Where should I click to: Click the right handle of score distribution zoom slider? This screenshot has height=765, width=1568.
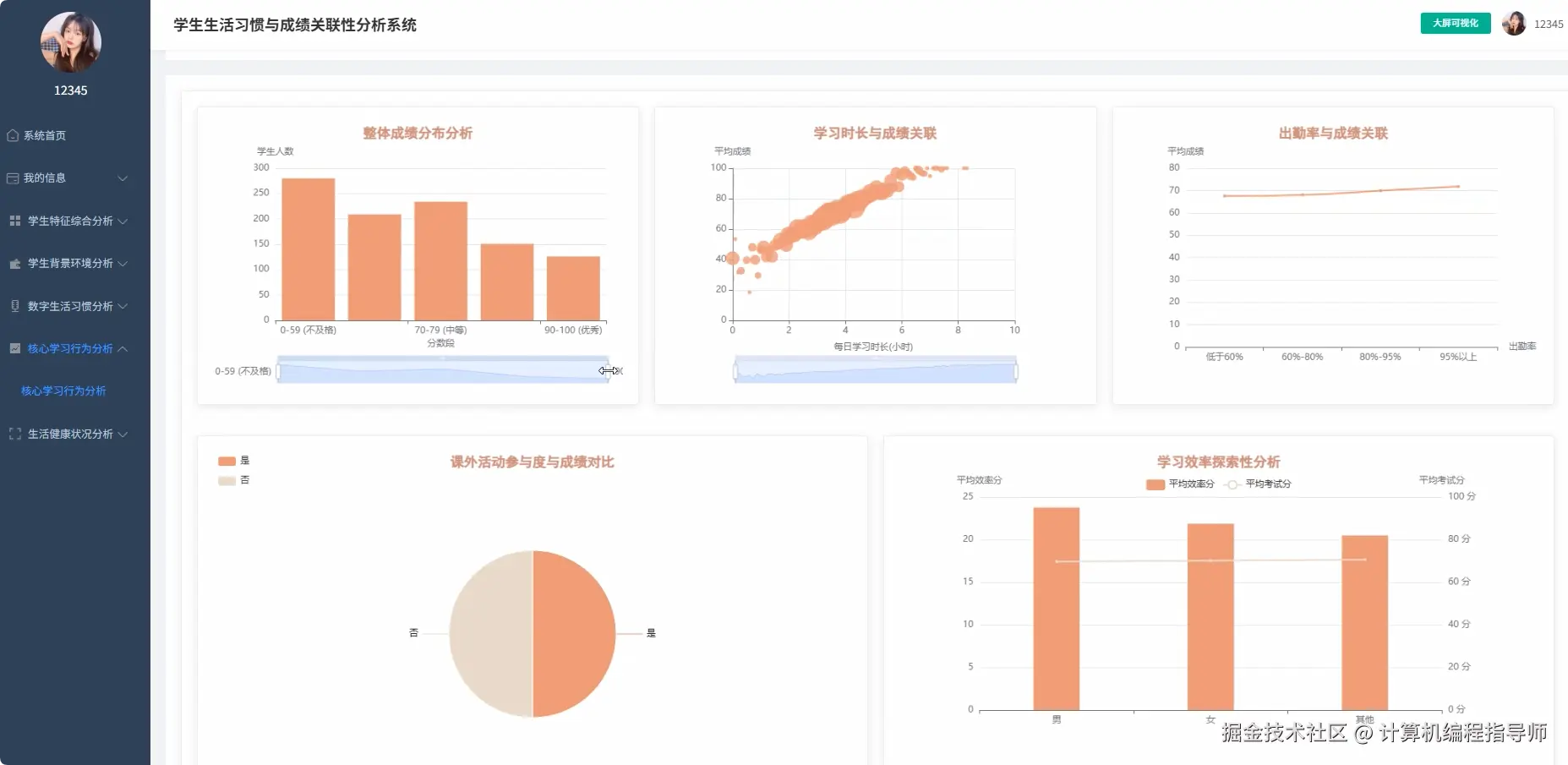coord(609,371)
